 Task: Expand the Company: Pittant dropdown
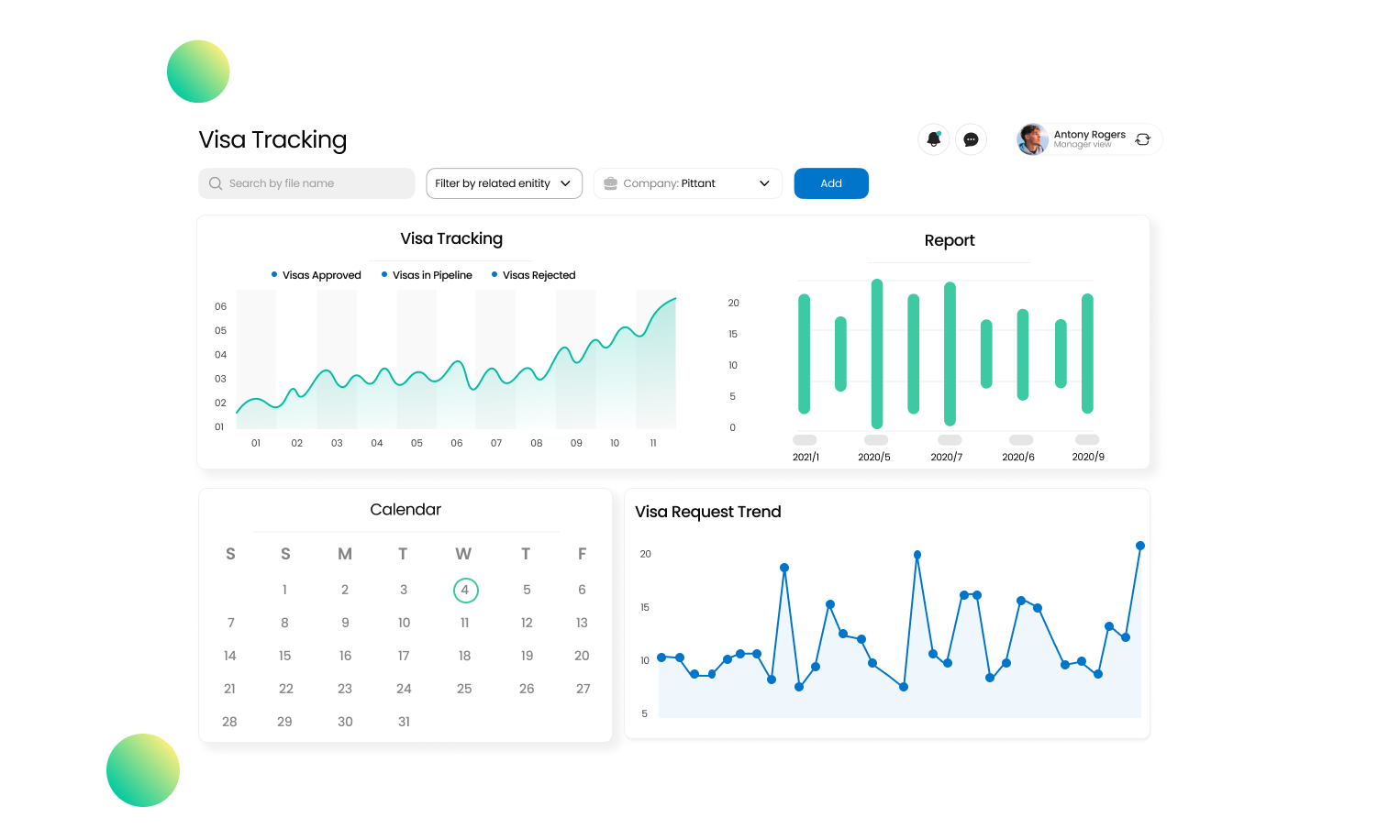(688, 183)
